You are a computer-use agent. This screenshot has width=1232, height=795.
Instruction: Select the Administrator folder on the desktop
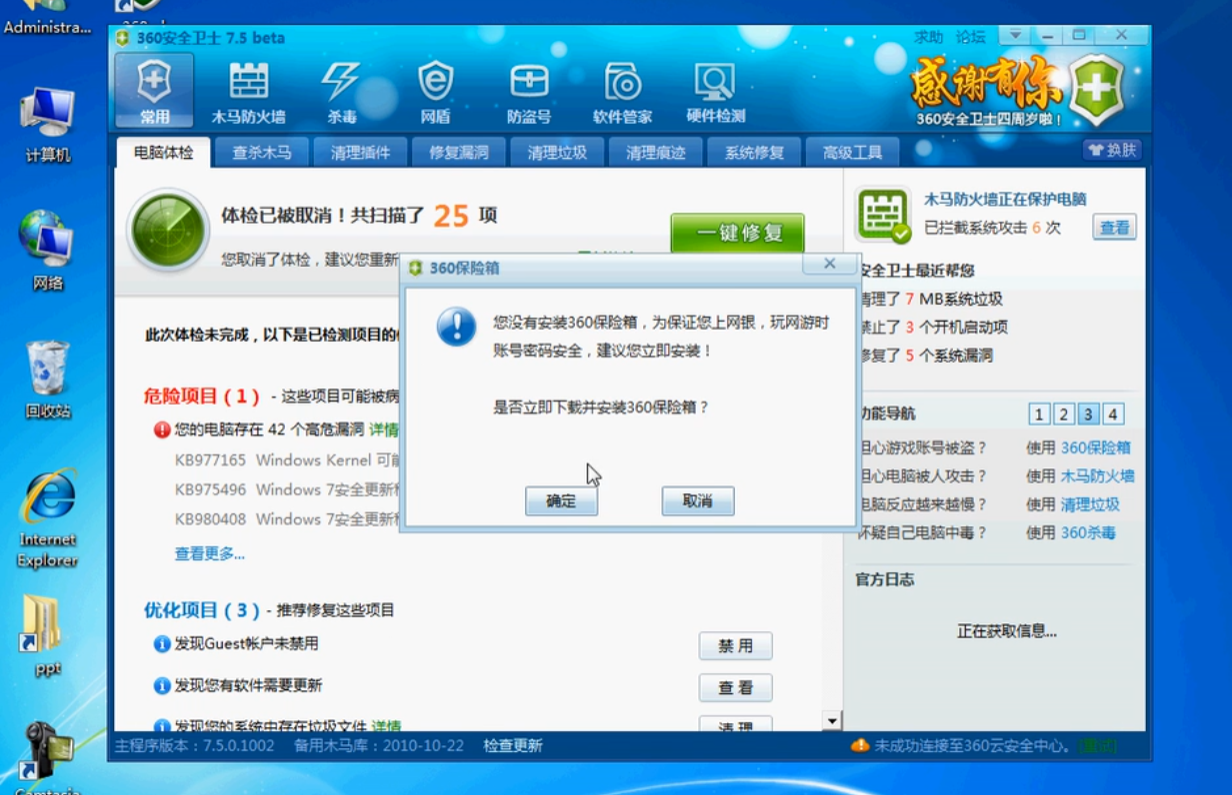[x=47, y=18]
